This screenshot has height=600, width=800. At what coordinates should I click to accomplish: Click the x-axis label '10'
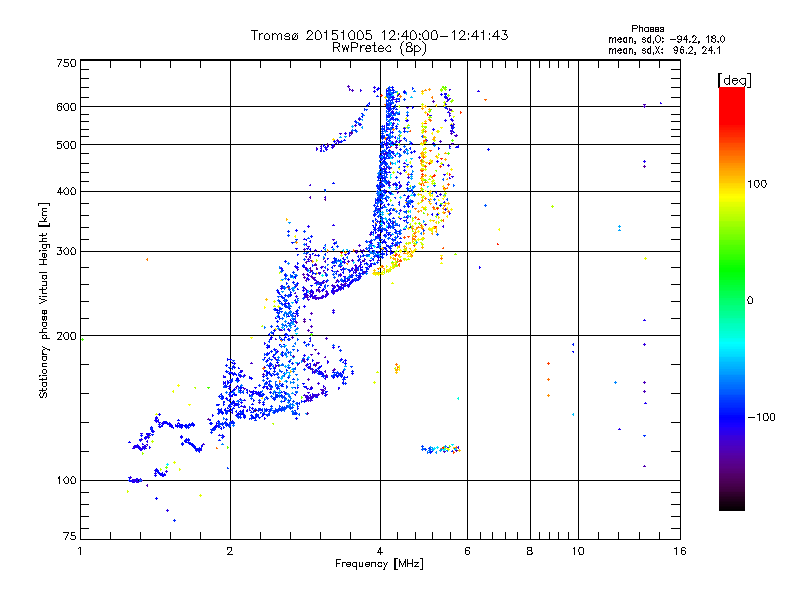(x=578, y=551)
